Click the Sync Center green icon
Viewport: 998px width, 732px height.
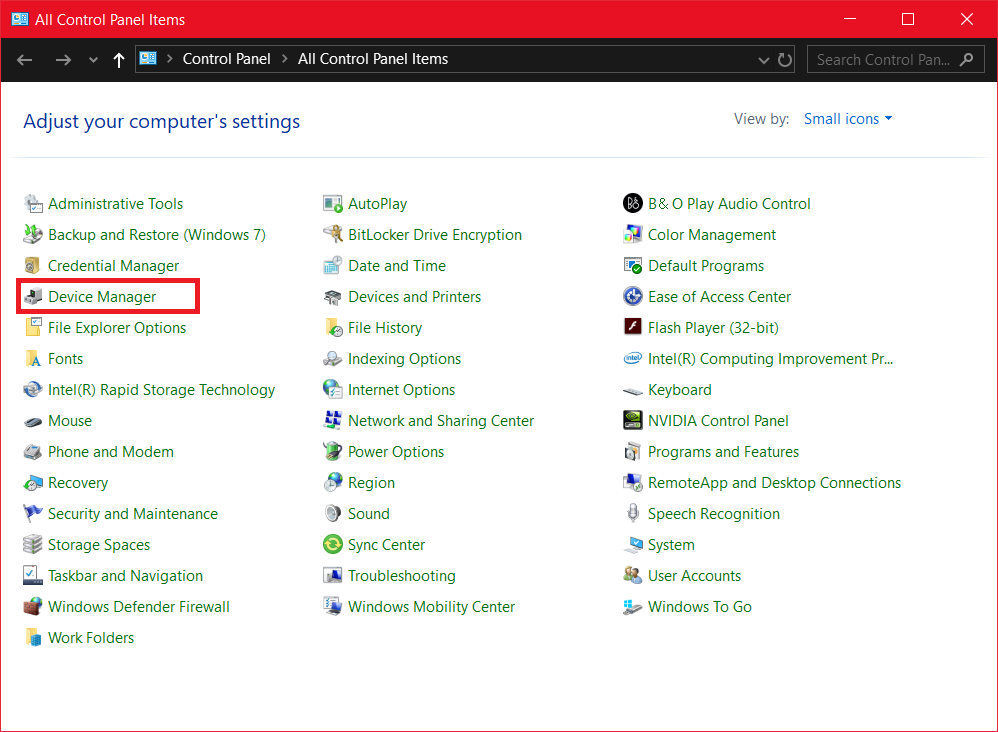(333, 545)
